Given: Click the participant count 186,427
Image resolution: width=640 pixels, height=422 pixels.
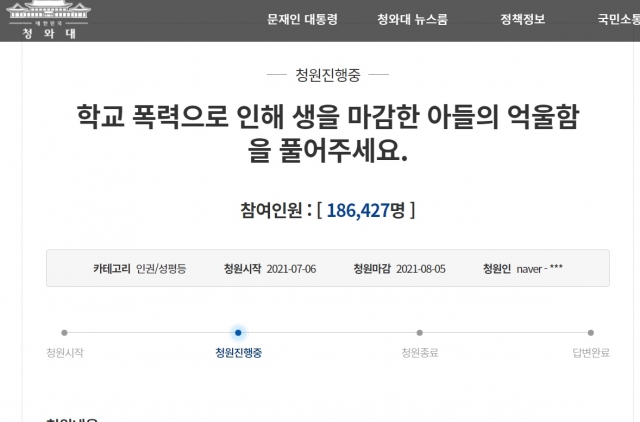Looking at the screenshot, I should [x=358, y=211].
